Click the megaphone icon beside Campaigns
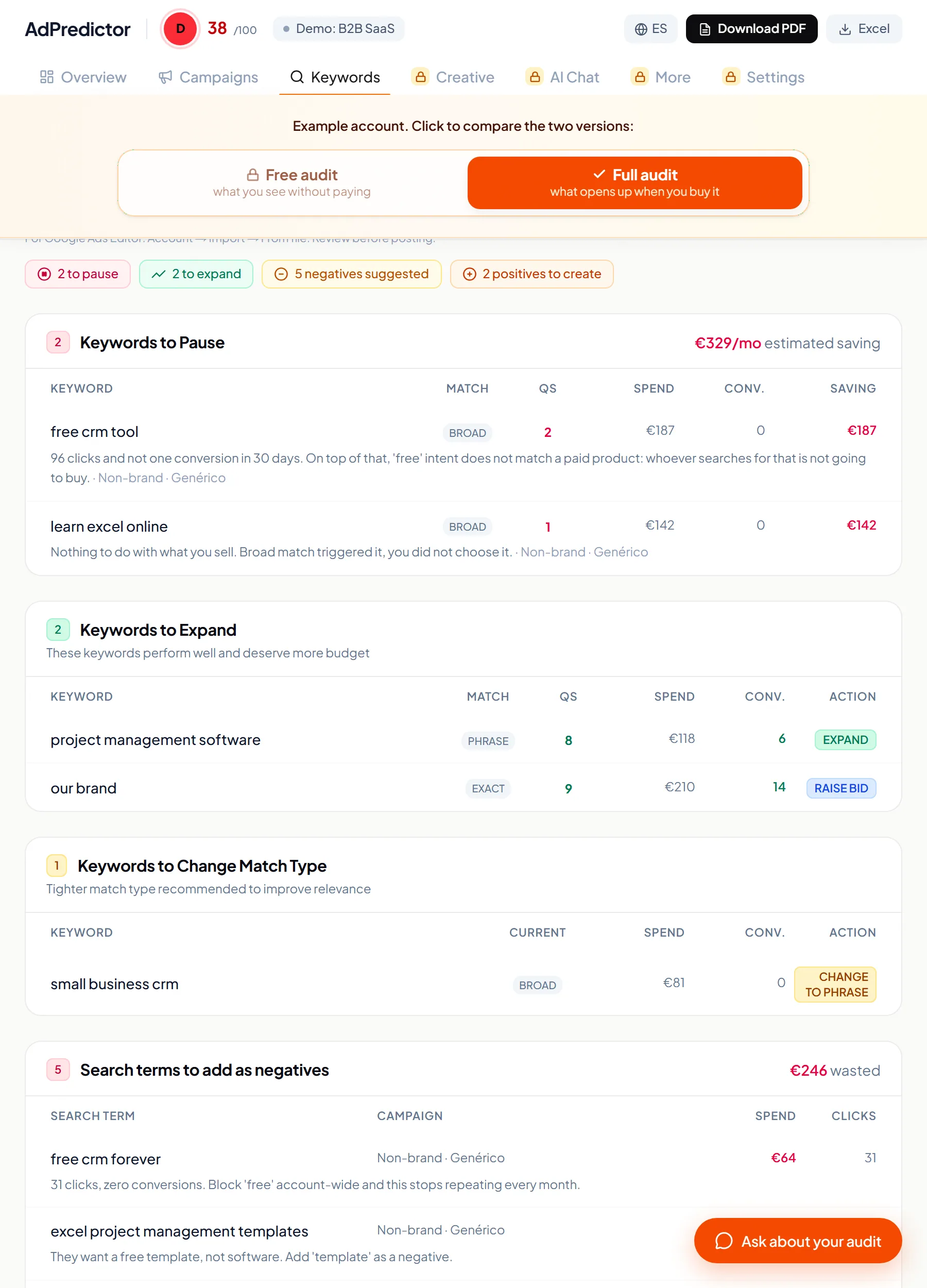 tap(165, 77)
